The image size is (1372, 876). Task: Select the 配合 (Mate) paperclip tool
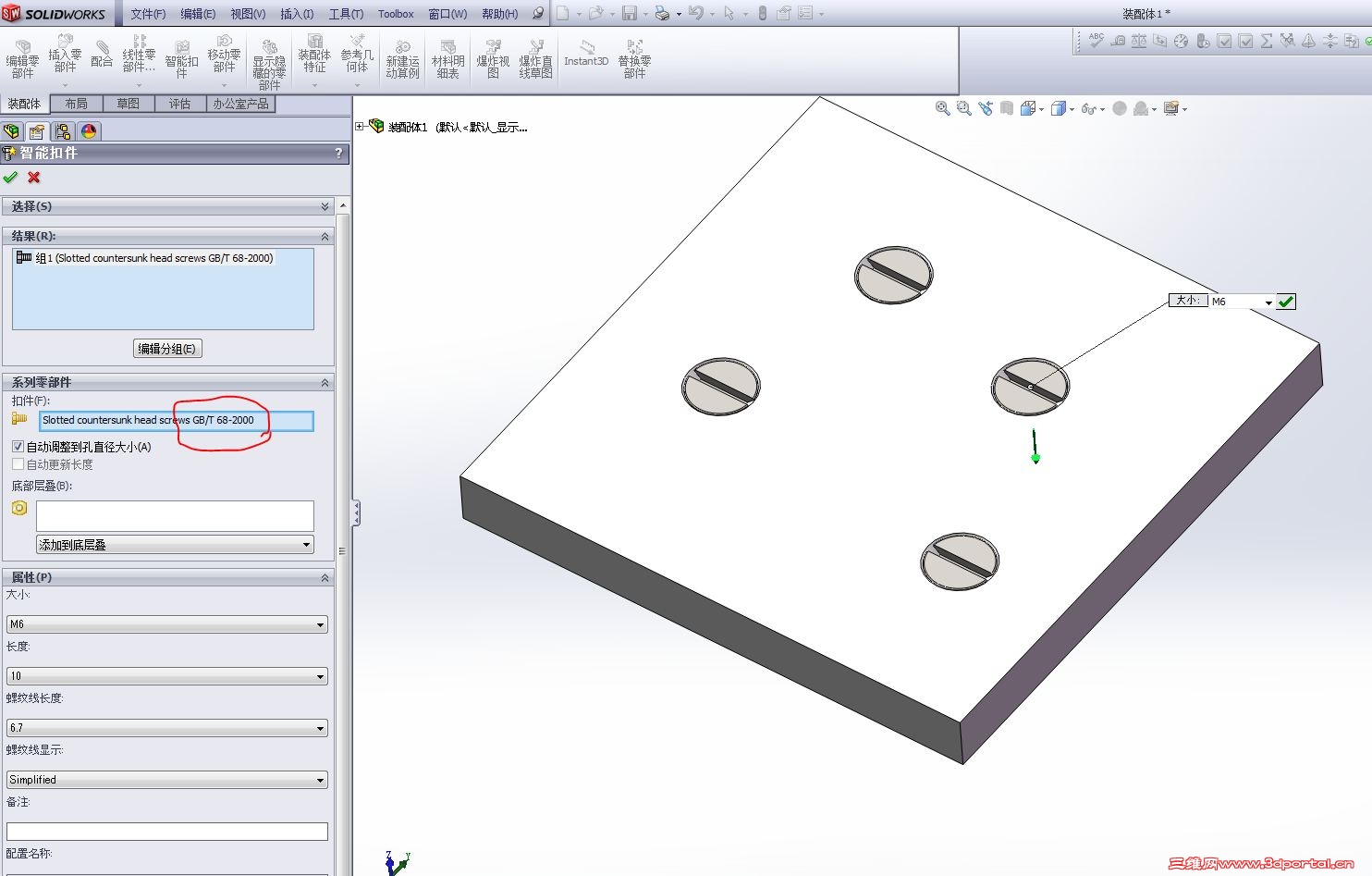click(x=102, y=55)
